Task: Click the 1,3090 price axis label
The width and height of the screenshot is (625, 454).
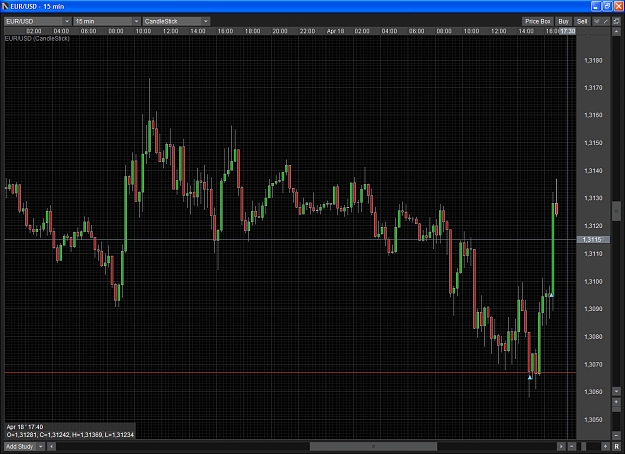Action: click(x=593, y=309)
